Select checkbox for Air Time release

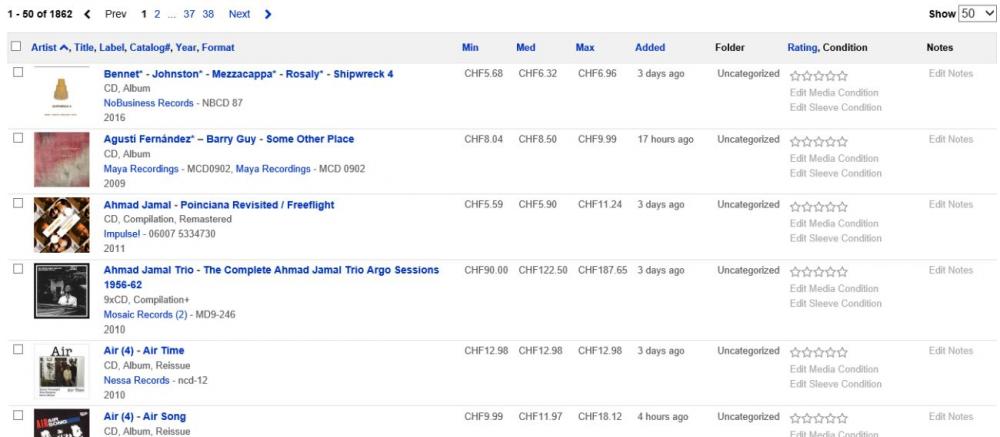(15, 351)
